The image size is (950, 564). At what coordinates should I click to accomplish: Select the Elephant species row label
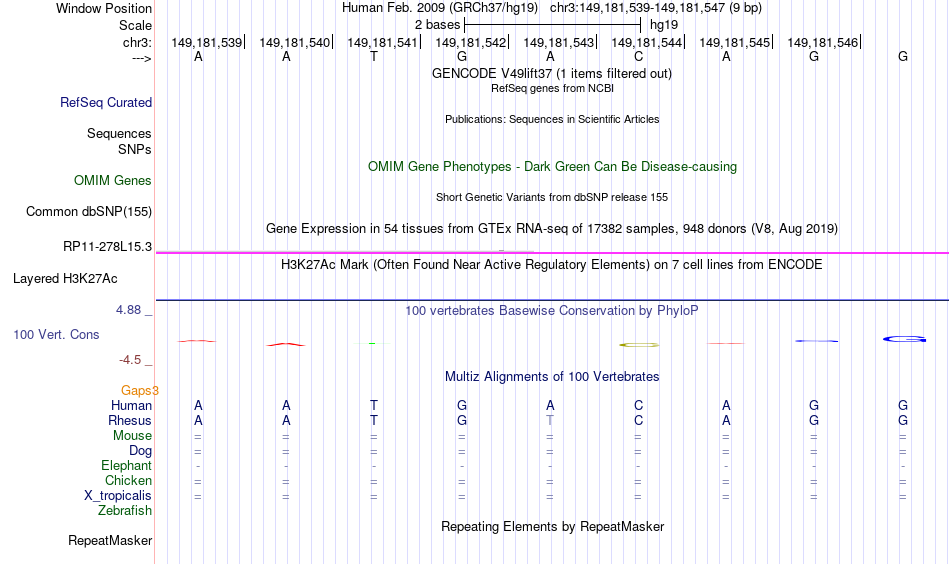pyautogui.click(x=126, y=465)
